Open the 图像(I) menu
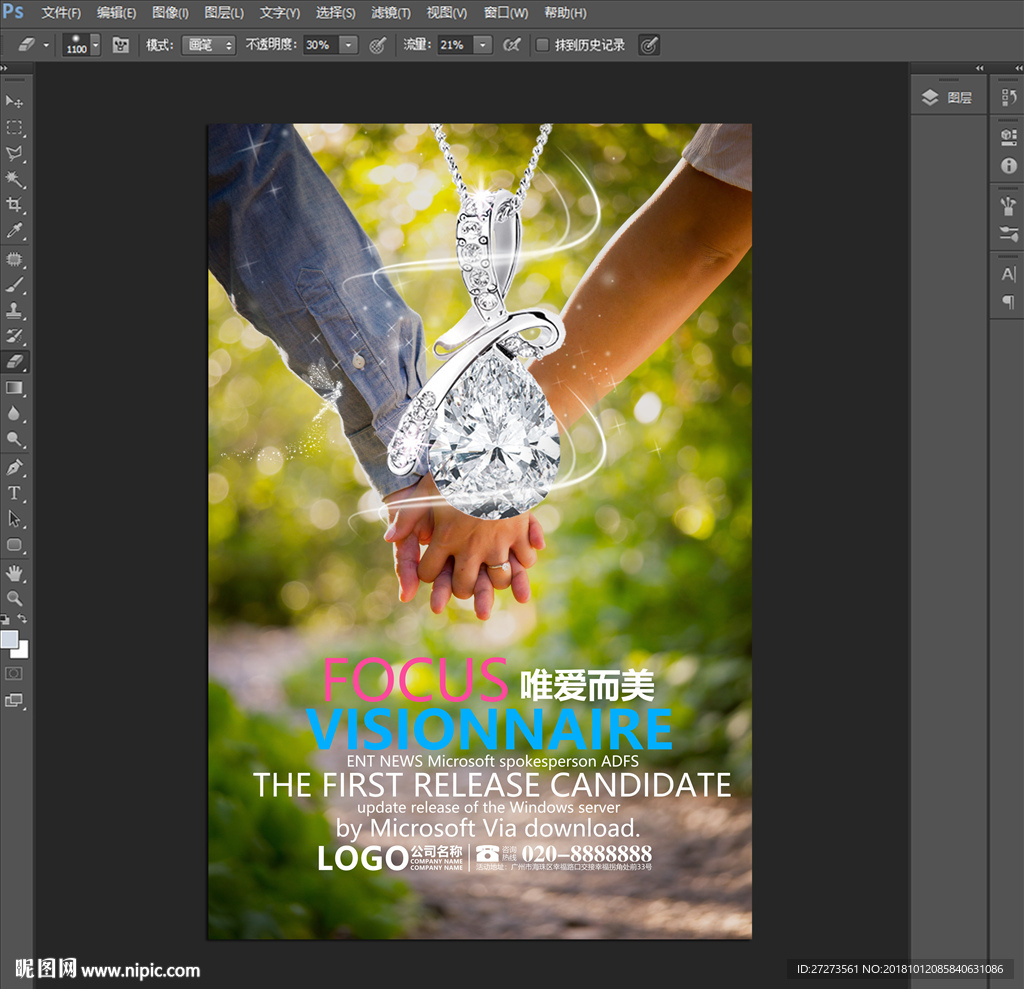 pyautogui.click(x=170, y=13)
